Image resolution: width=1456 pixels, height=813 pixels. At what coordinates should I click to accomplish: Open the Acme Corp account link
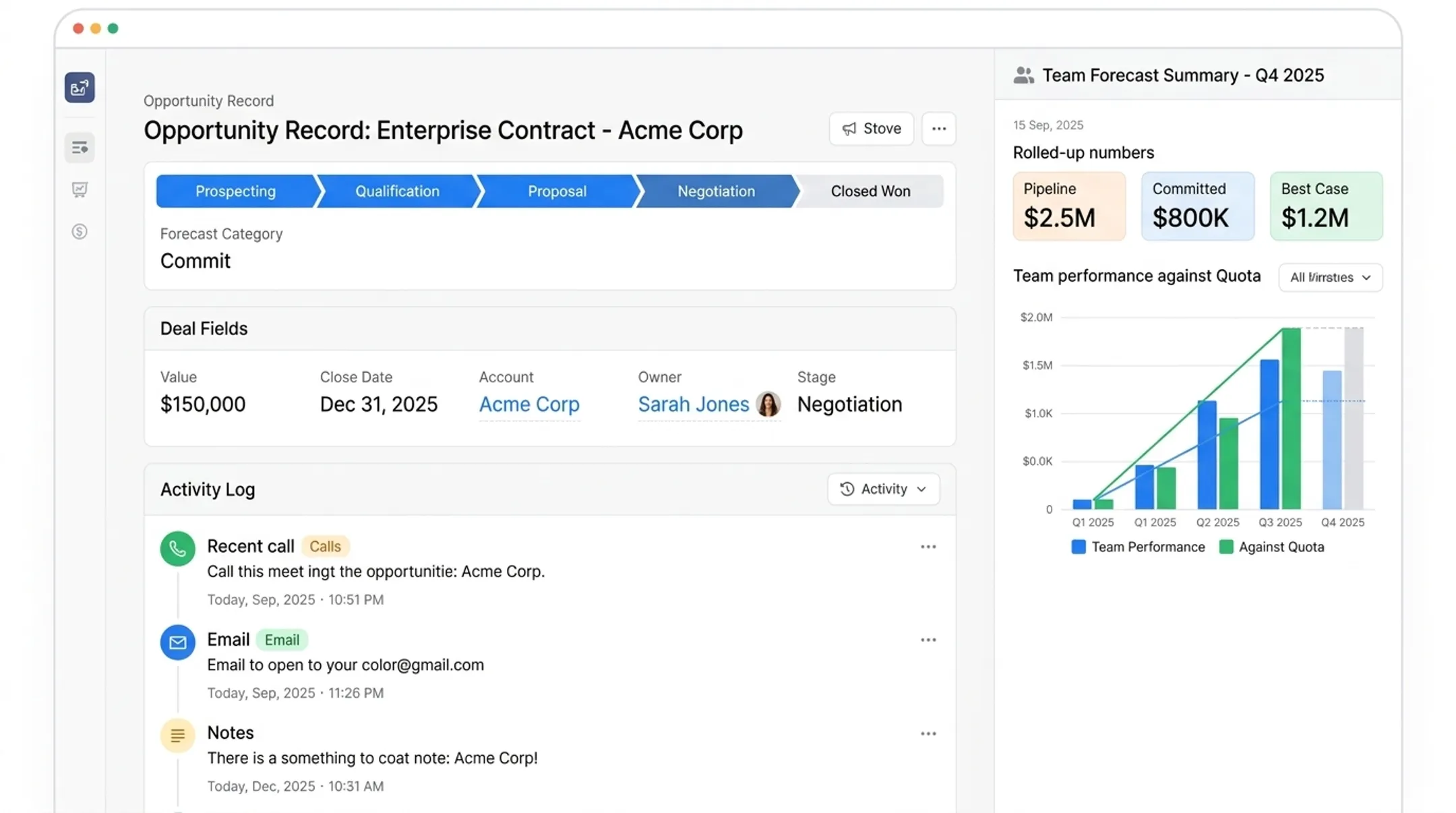[x=529, y=404]
